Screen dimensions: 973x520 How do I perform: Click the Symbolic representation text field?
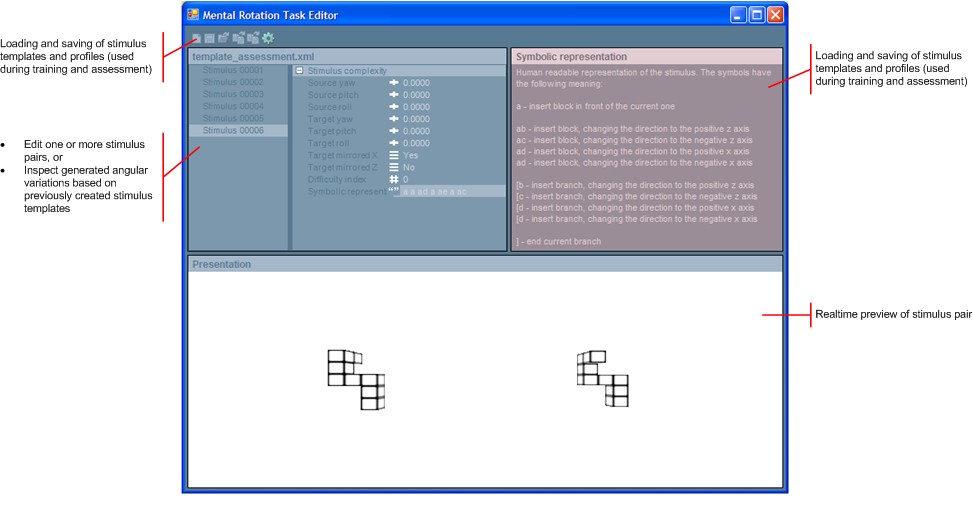coord(453,192)
